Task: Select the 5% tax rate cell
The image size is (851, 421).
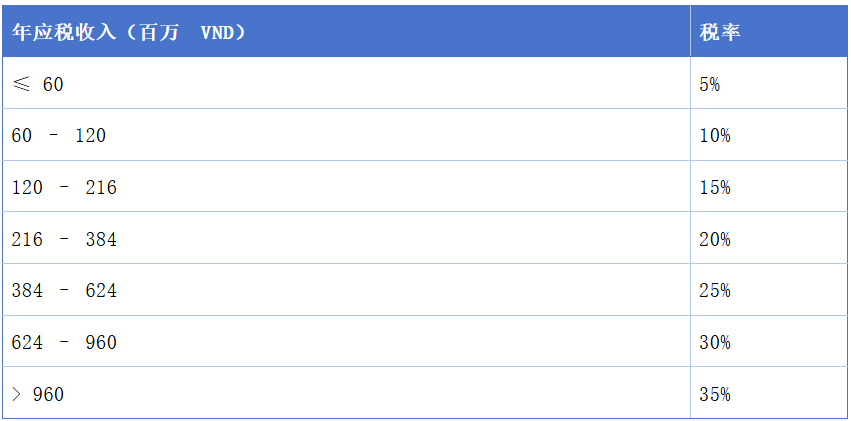Action: [710, 85]
